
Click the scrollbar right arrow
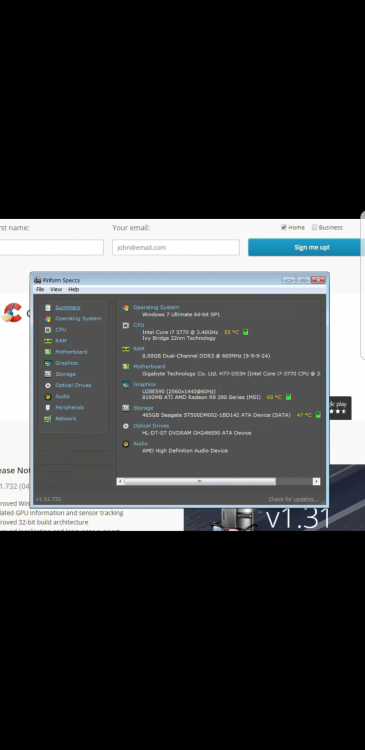(316, 481)
